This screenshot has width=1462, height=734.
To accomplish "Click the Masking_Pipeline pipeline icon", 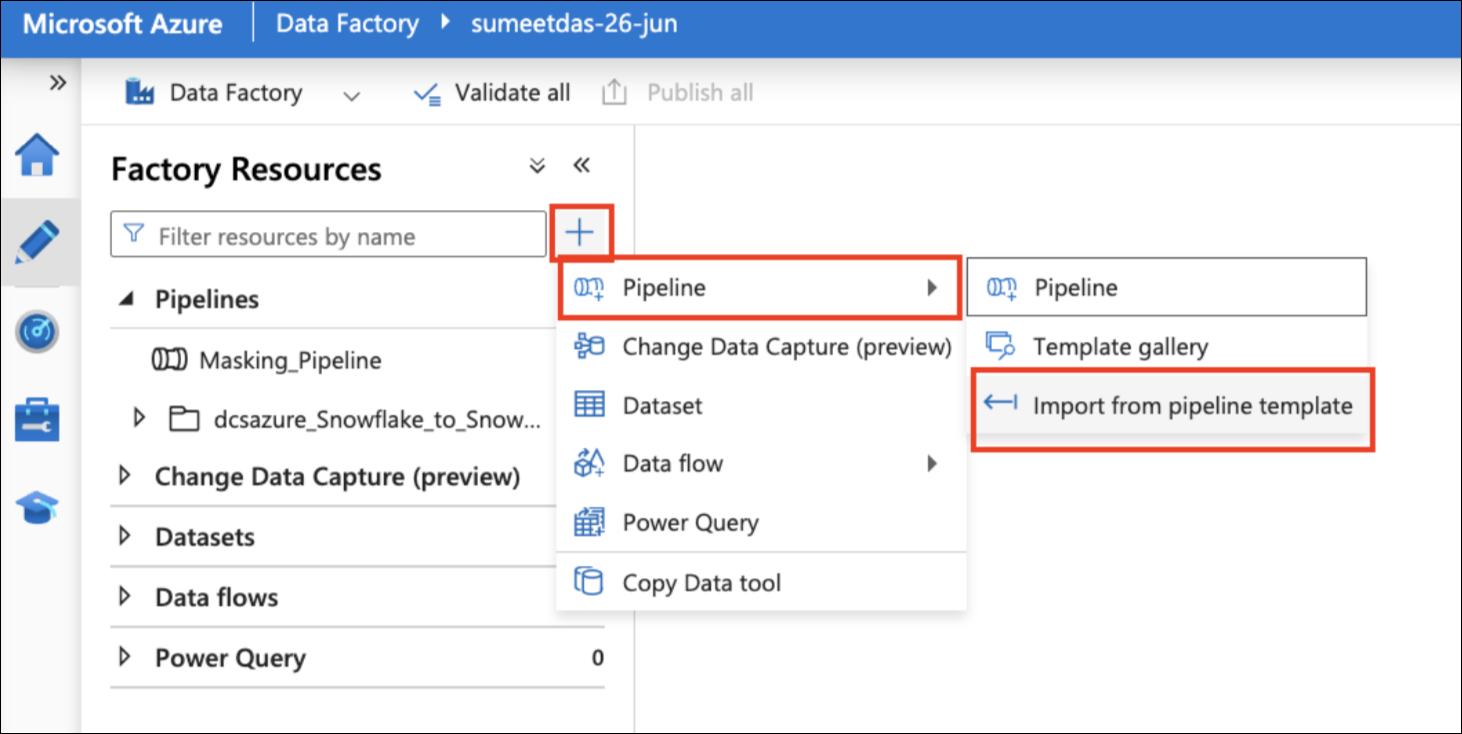I will 171,360.
